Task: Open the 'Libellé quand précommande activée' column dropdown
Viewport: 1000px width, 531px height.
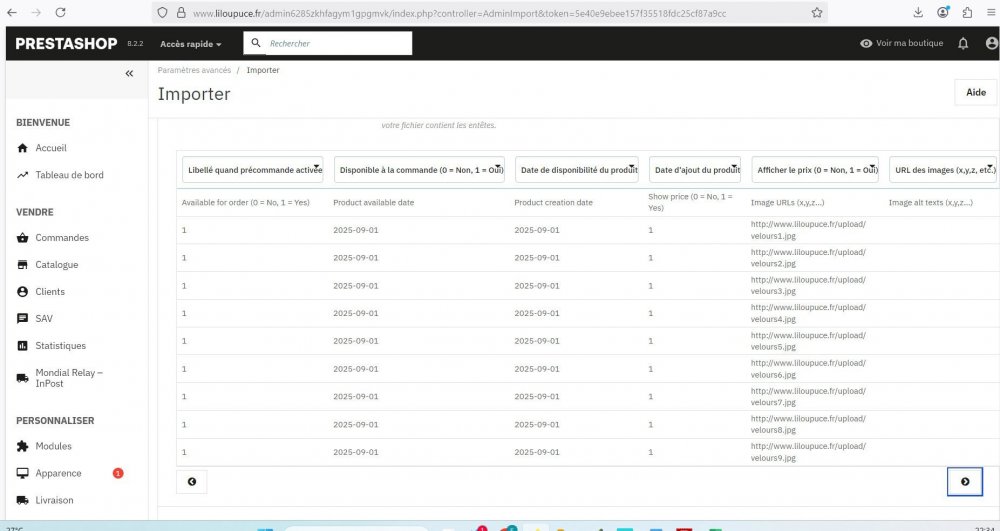Action: [x=253, y=170]
